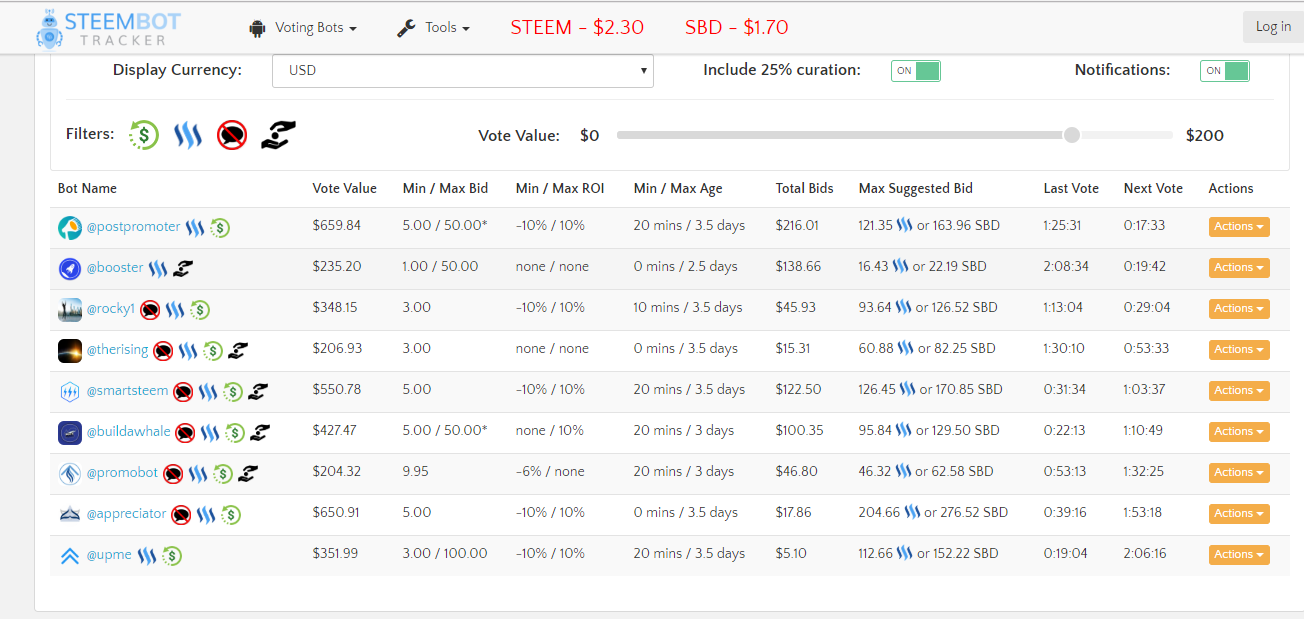Image resolution: width=1304 pixels, height=619 pixels.
Task: Click the SBD - $1.70 price text
Action: pos(737,28)
